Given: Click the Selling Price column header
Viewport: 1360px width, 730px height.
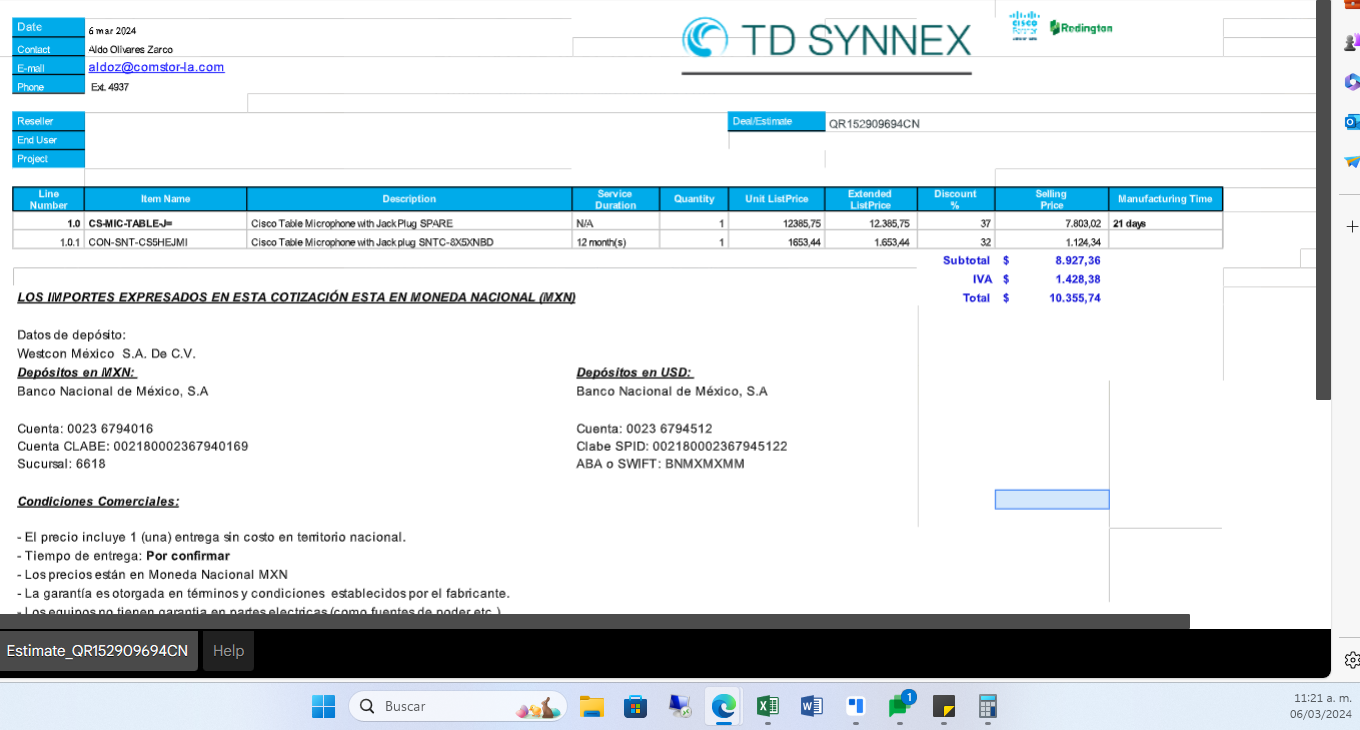Looking at the screenshot, I should tap(1052, 199).
